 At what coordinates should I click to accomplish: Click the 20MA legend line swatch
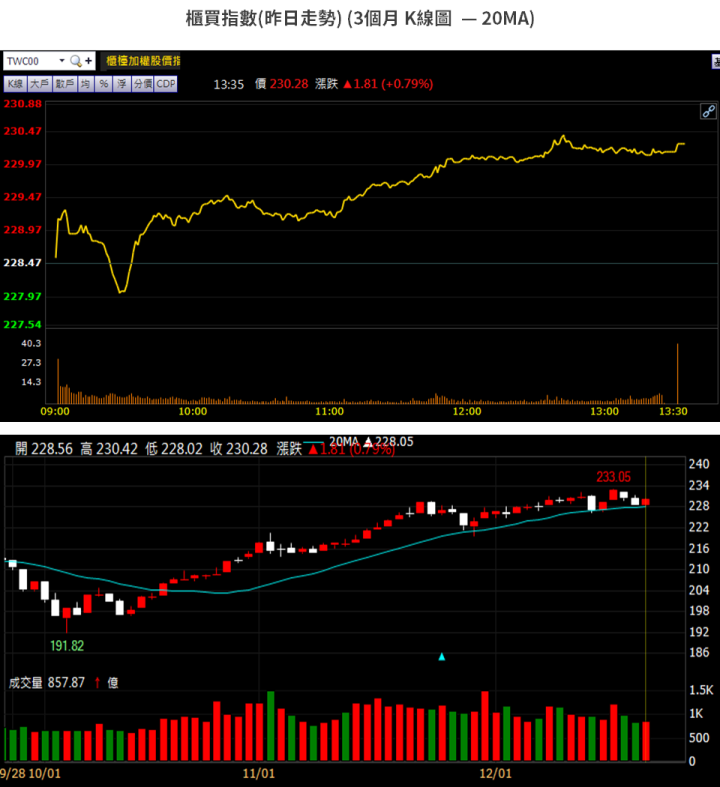click(x=314, y=441)
